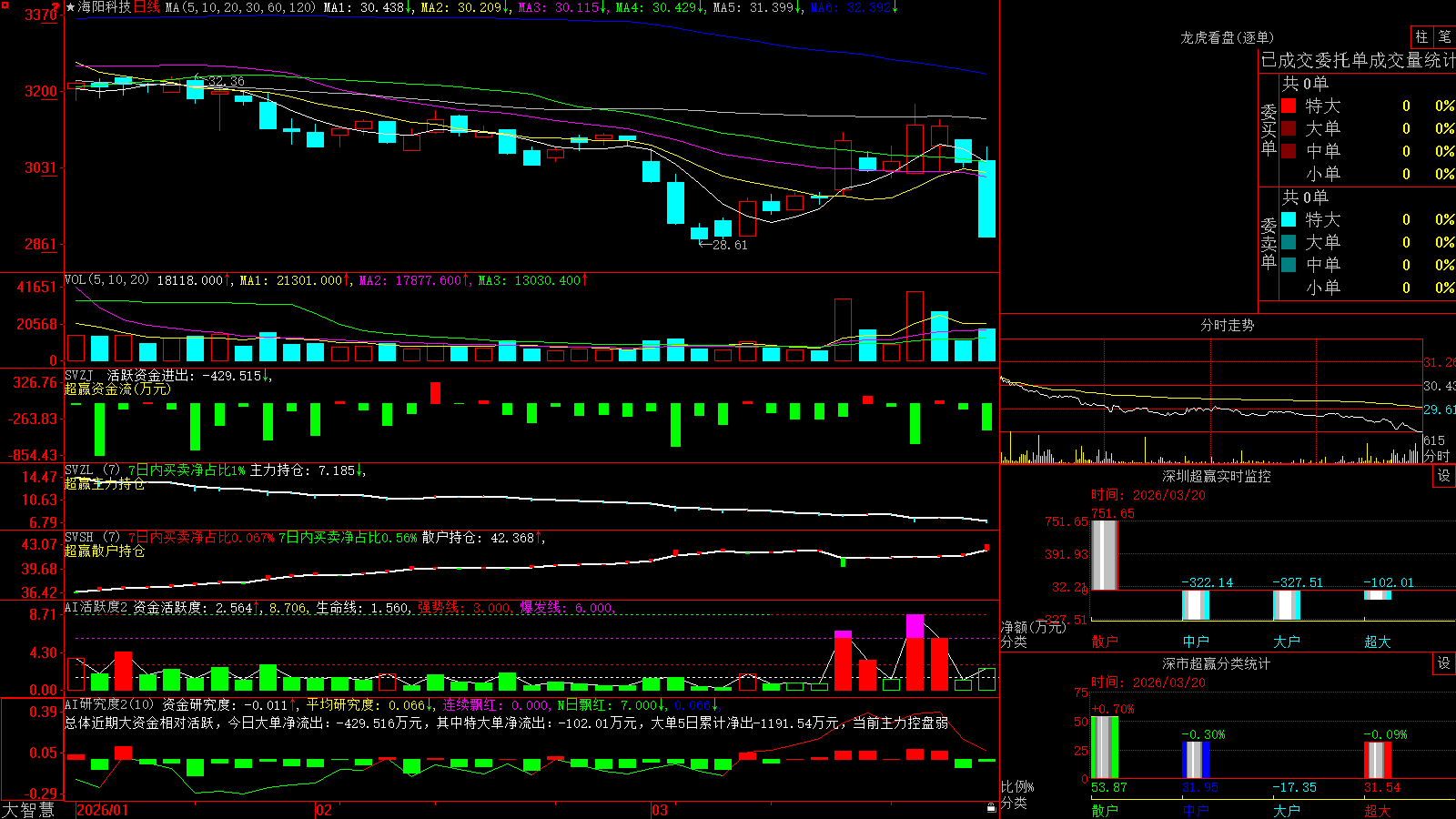The image size is (1456, 819).
Task: Click the 中户 -322.14 bar
Action: 1196,605
